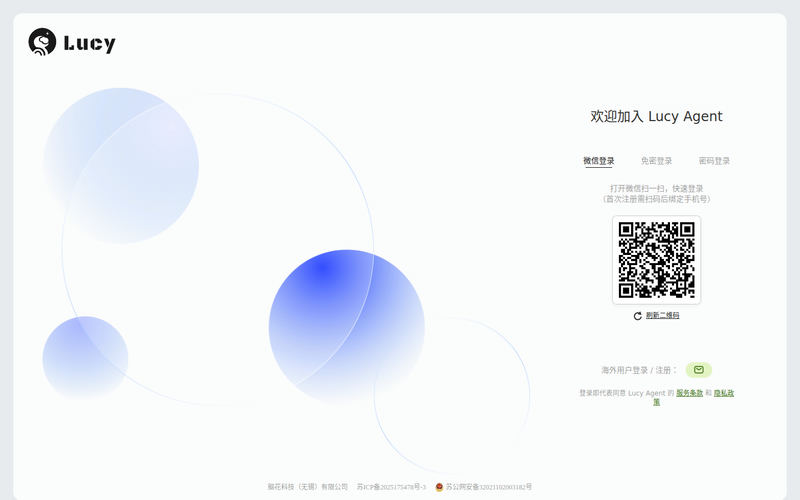Click the Lucy logo icon
Image resolution: width=800 pixels, height=500 pixels.
point(42,42)
